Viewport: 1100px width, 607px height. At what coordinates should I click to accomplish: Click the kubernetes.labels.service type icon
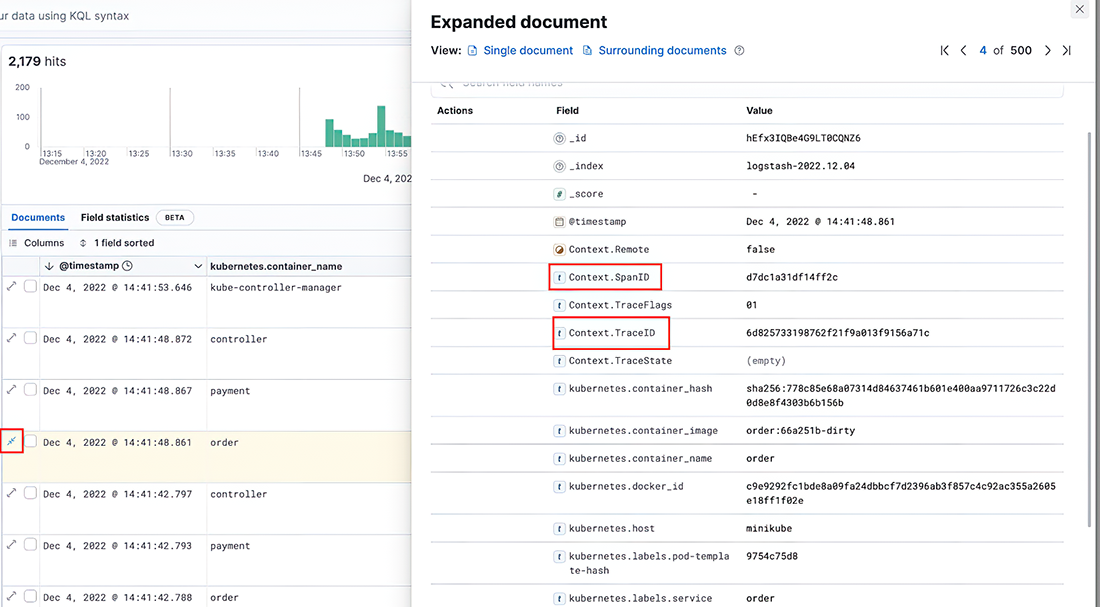[x=559, y=599]
